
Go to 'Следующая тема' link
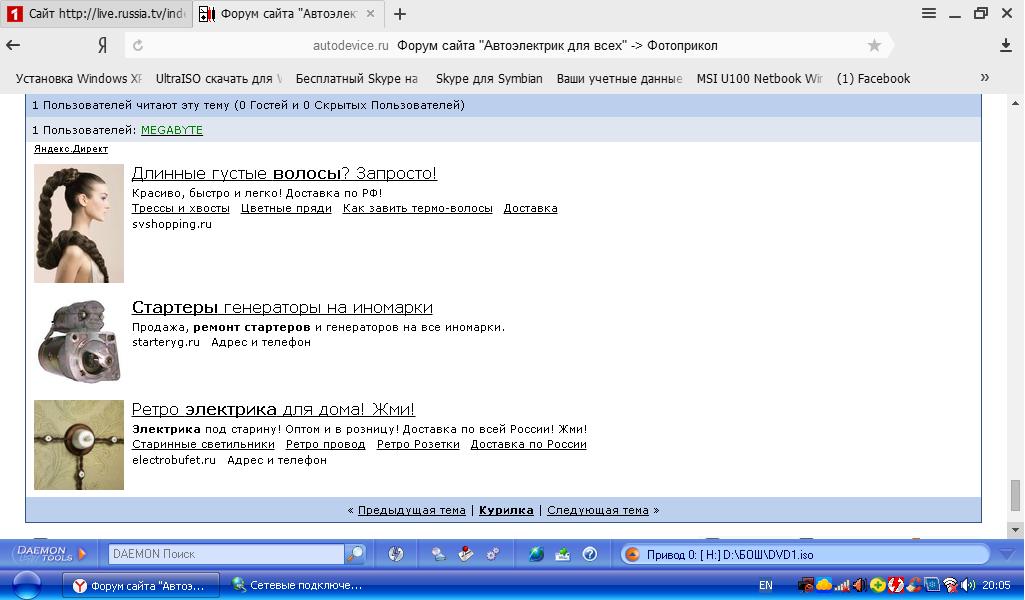[x=598, y=510]
